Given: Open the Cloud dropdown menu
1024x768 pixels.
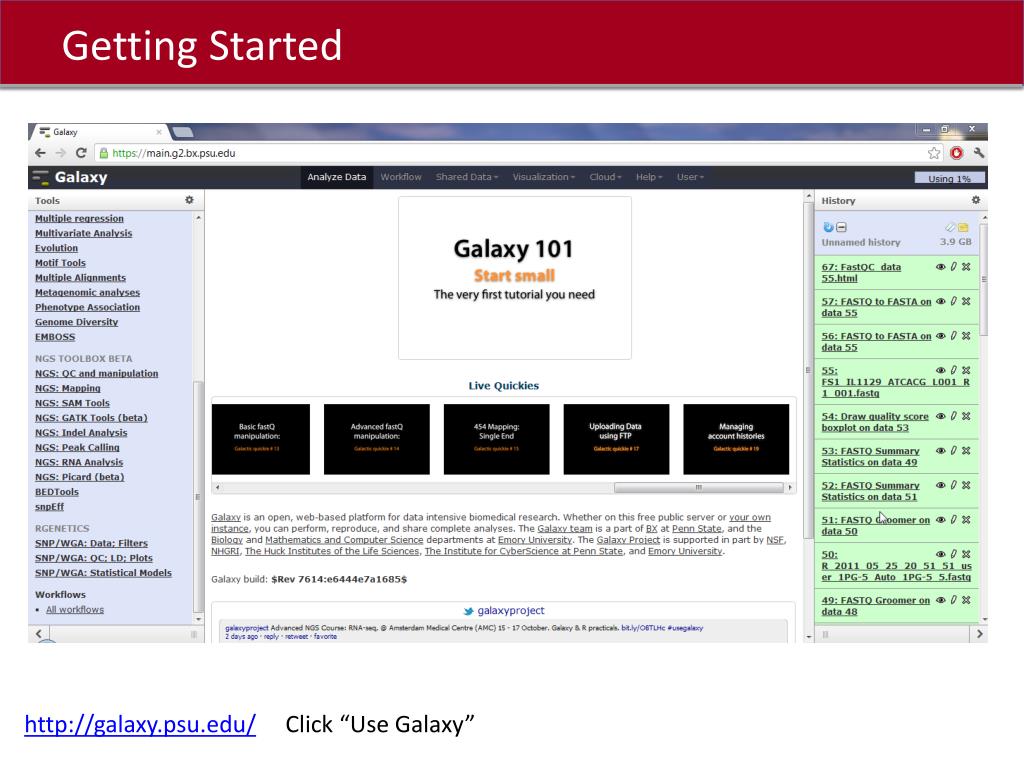Looking at the screenshot, I should [x=605, y=177].
